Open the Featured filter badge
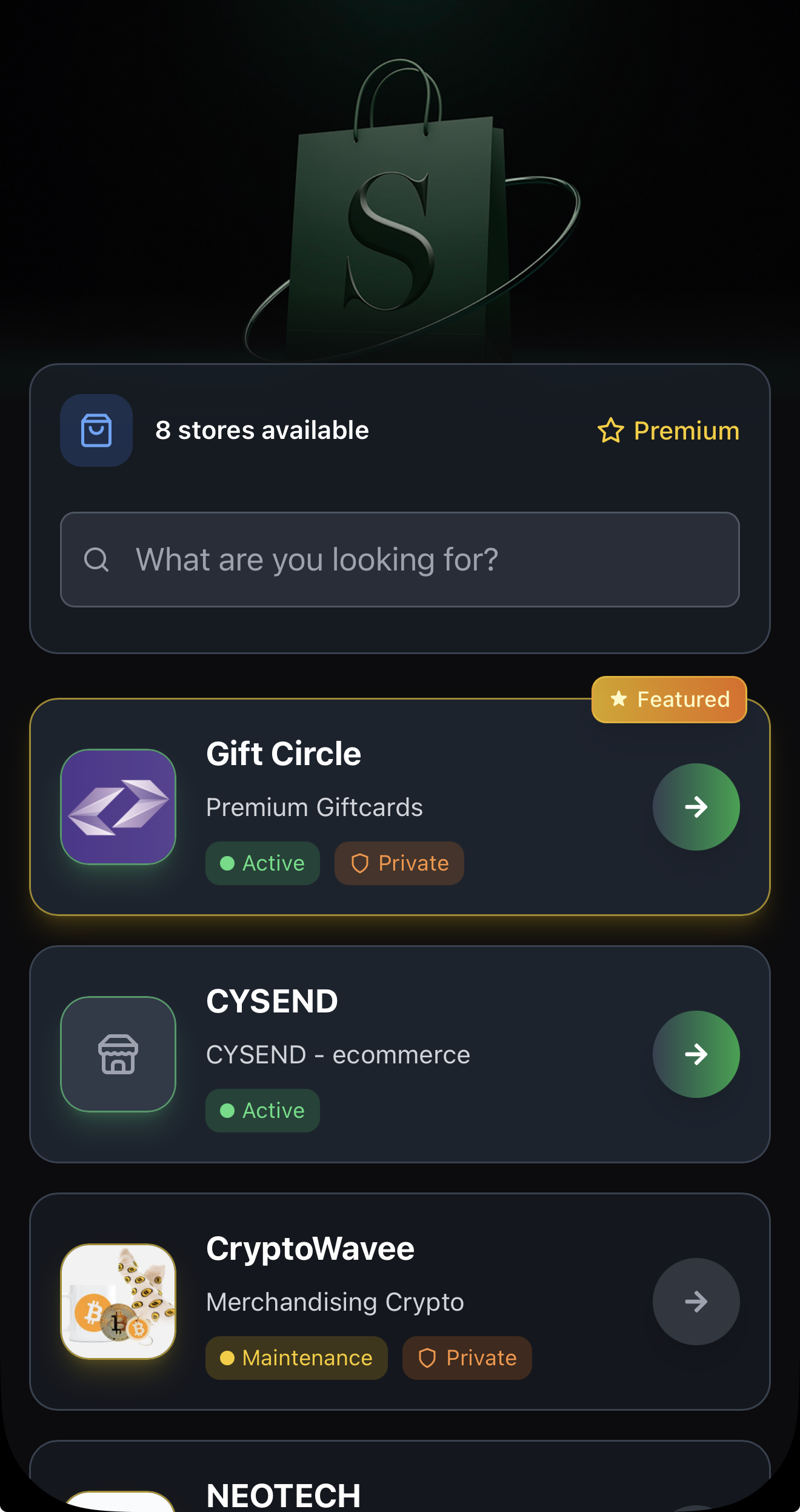The height and width of the screenshot is (1512, 800). click(668, 700)
